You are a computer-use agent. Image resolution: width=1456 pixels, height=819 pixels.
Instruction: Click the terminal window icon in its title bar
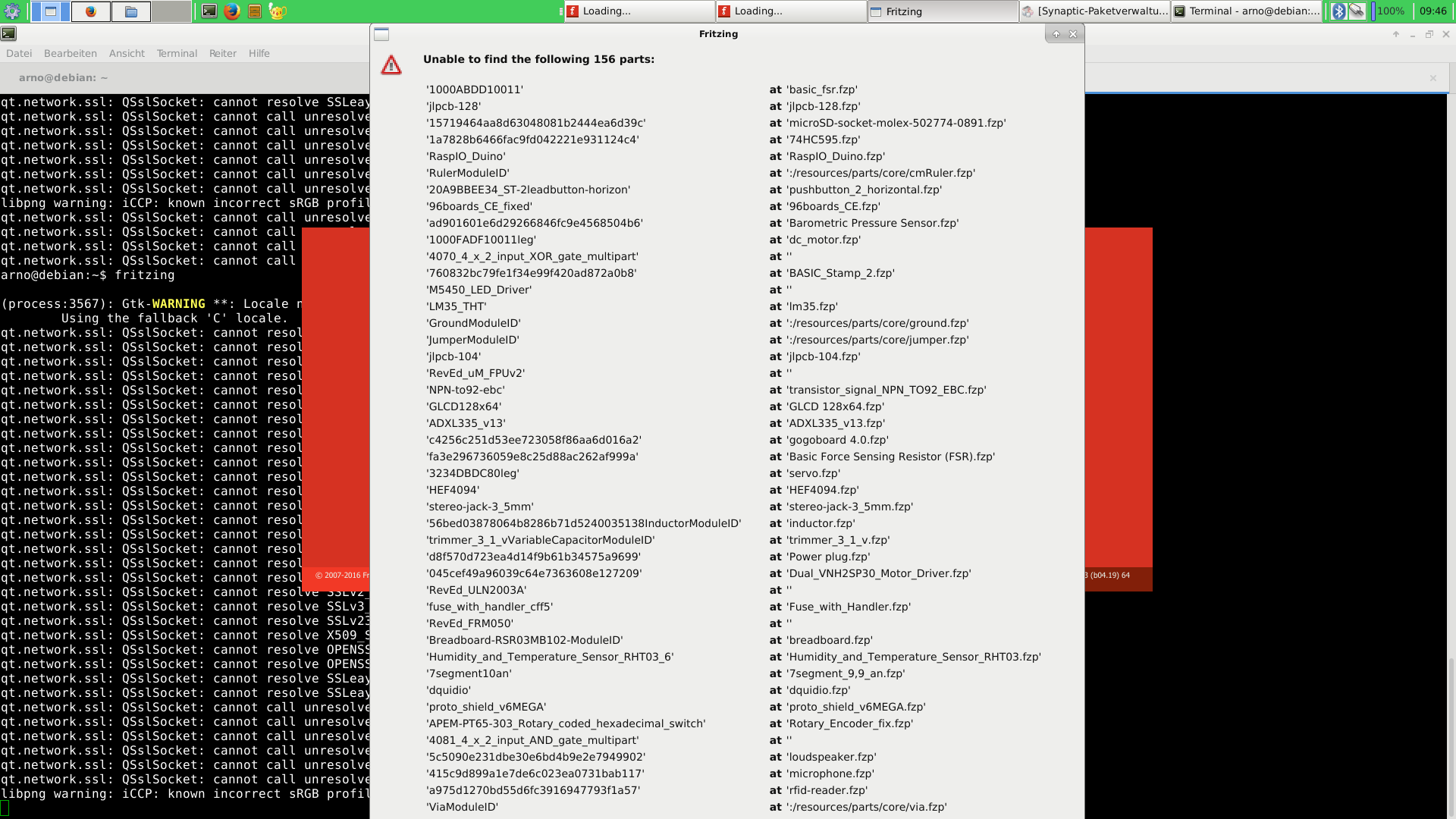click(x=9, y=33)
